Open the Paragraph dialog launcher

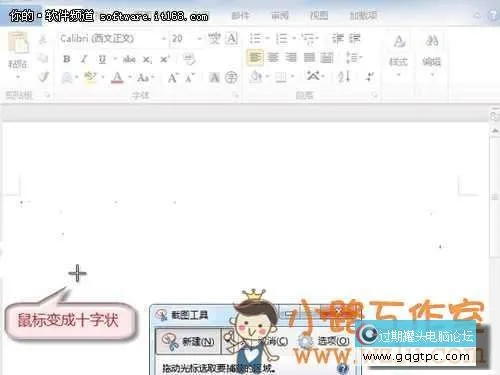(375, 96)
